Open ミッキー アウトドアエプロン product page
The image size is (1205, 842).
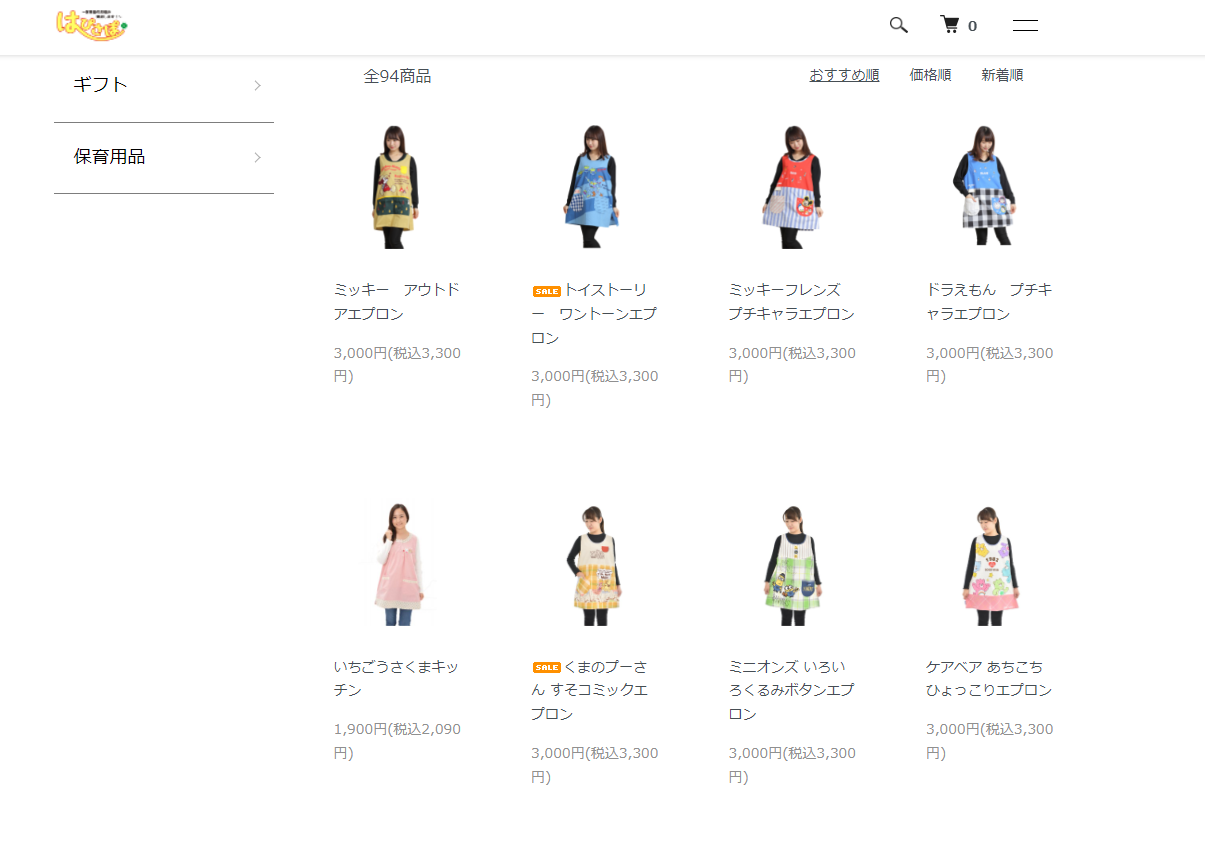pos(396,301)
